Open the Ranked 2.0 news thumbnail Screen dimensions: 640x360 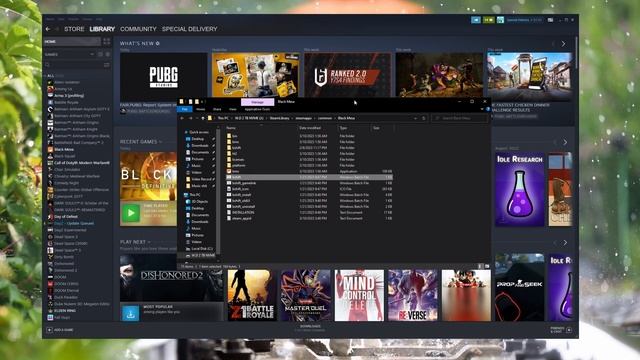click(x=347, y=75)
